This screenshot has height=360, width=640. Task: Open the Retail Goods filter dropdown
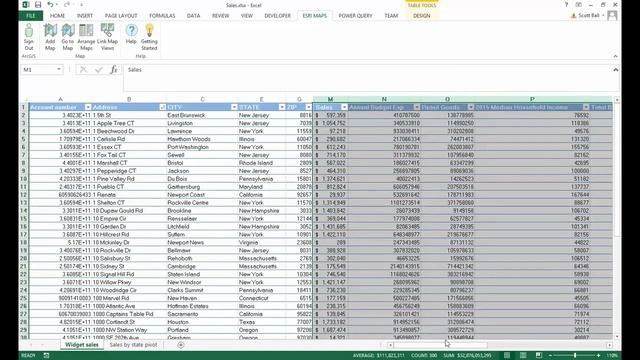tap(470, 107)
